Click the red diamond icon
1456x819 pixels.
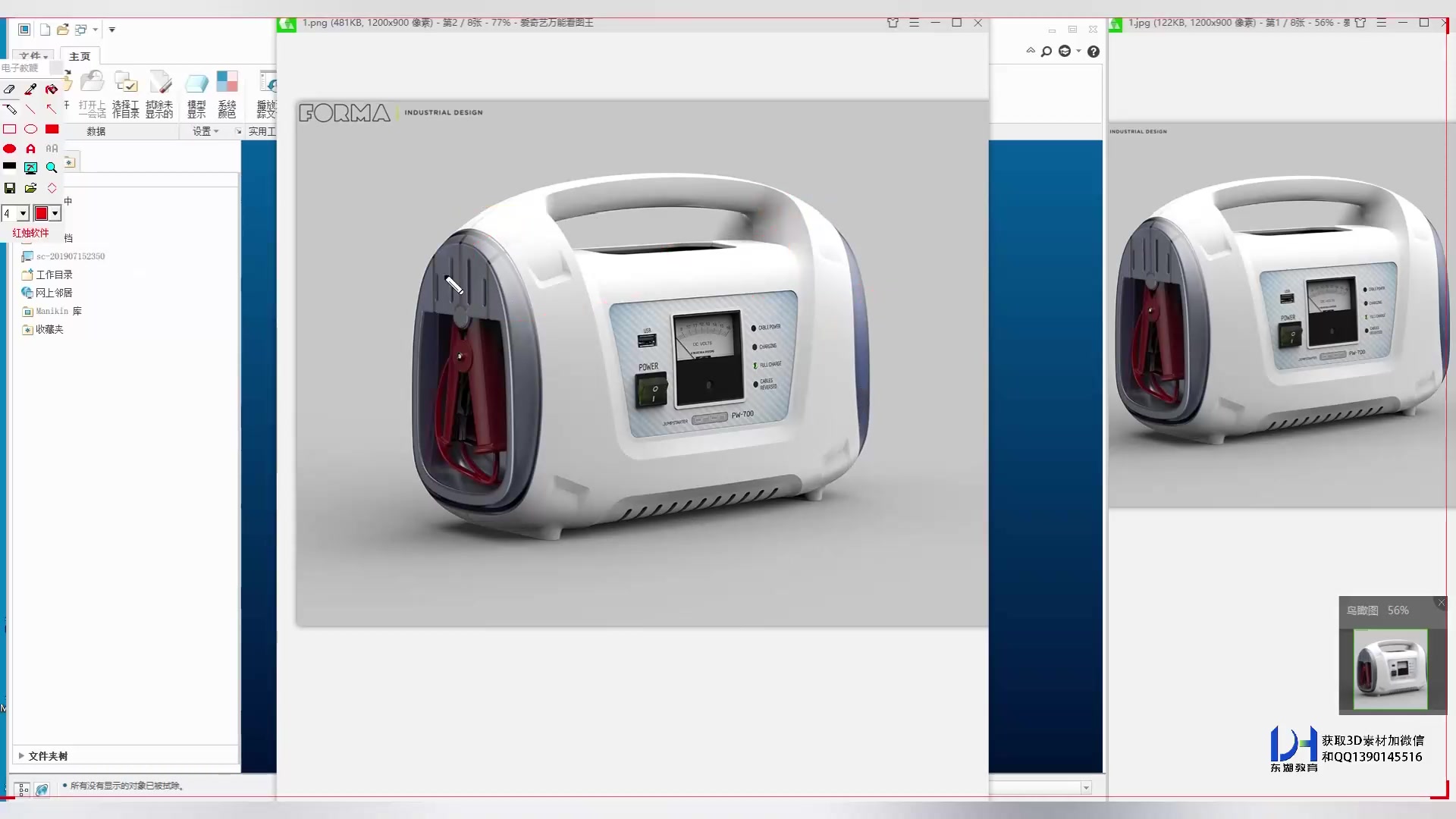(x=52, y=188)
